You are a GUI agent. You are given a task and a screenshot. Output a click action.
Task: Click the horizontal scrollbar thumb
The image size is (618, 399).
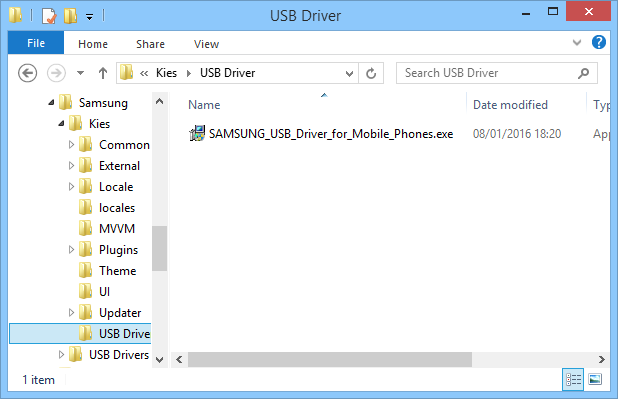329,359
